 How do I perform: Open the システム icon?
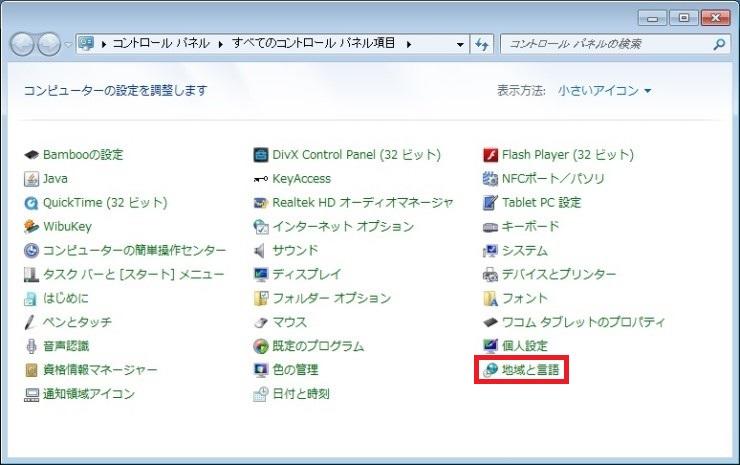[x=490, y=251]
